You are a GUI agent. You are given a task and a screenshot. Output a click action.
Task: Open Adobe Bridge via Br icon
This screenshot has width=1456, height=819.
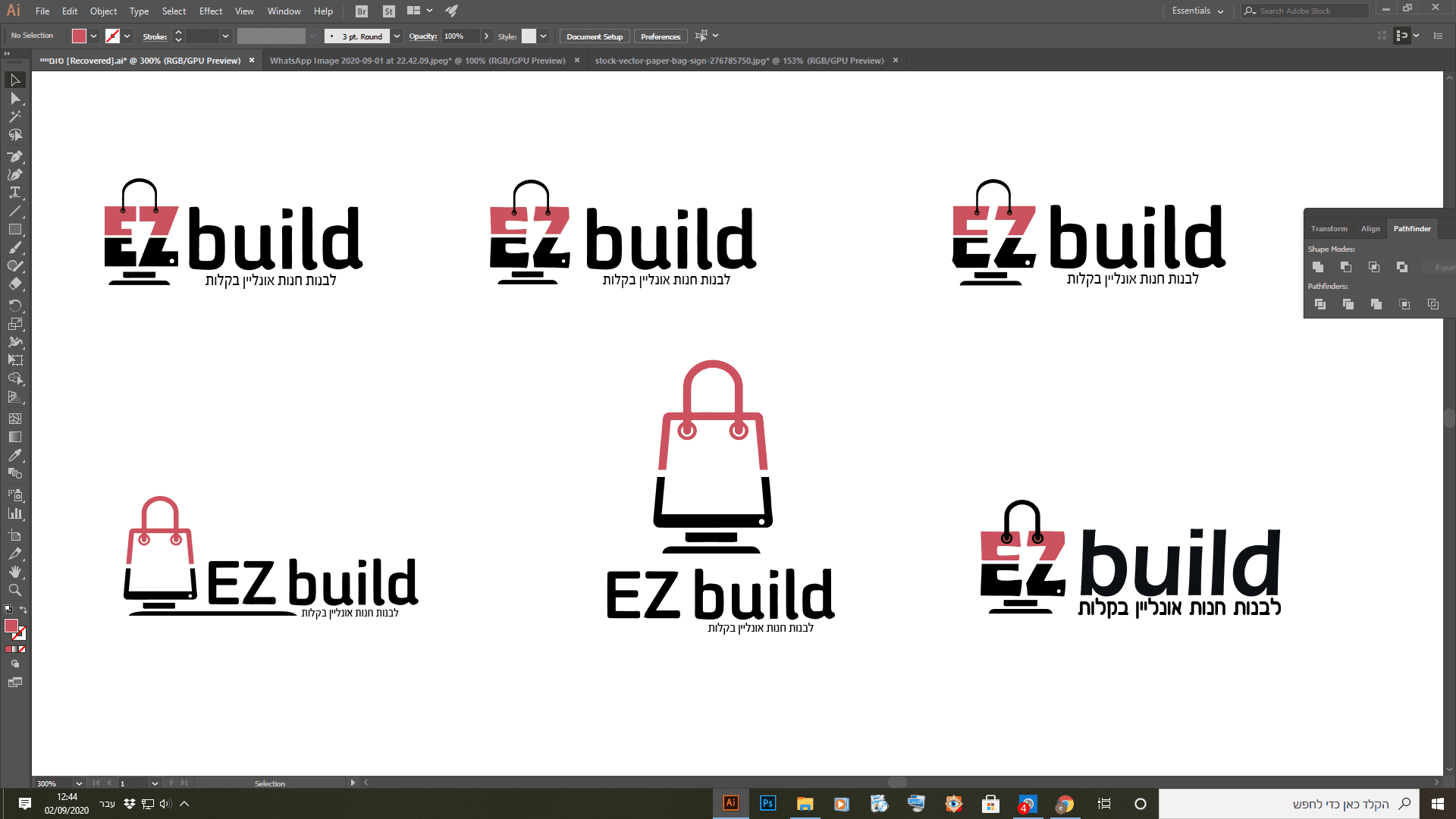(362, 11)
